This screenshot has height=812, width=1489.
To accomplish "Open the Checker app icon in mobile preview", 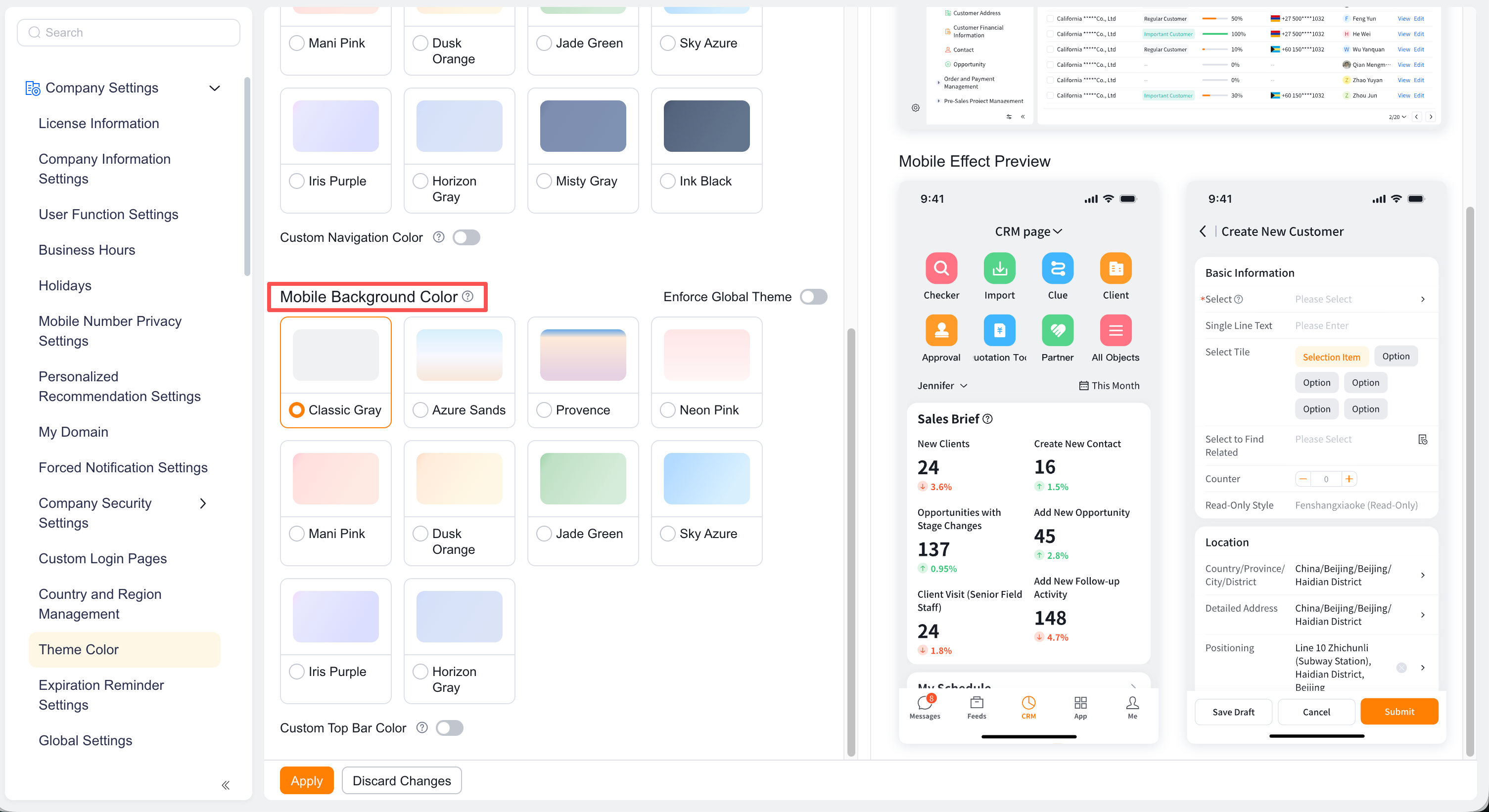I will point(941,268).
